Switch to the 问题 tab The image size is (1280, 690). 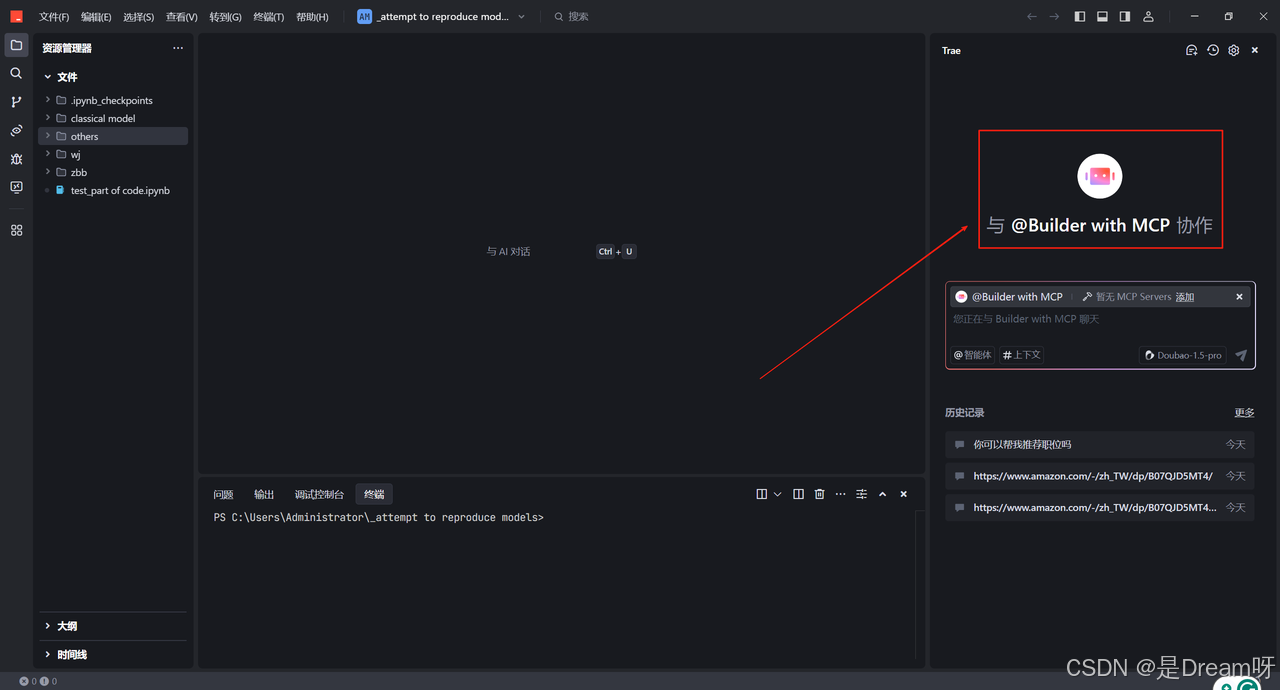point(223,494)
